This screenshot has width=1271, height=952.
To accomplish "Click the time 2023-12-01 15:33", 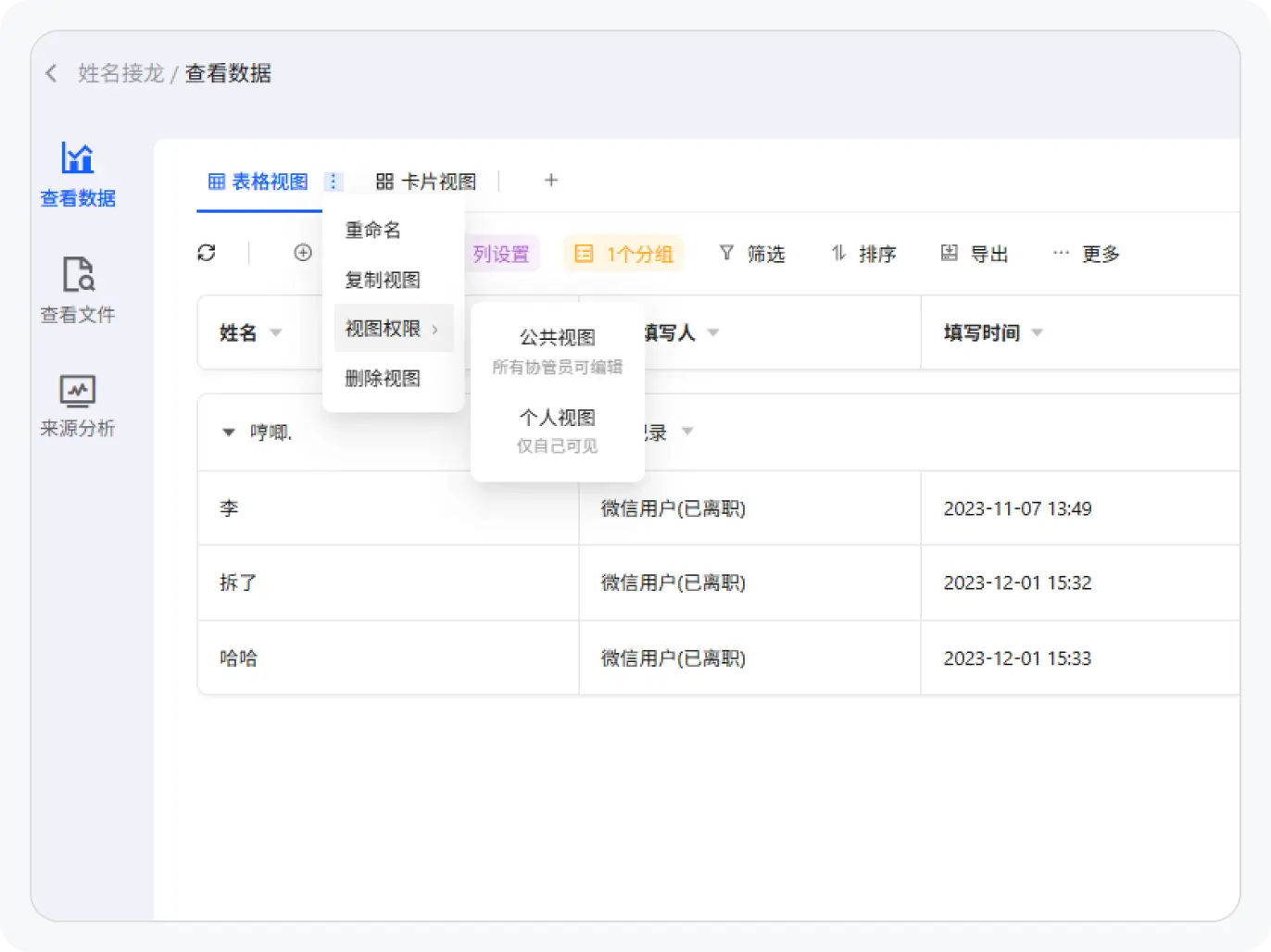I will [x=1017, y=658].
